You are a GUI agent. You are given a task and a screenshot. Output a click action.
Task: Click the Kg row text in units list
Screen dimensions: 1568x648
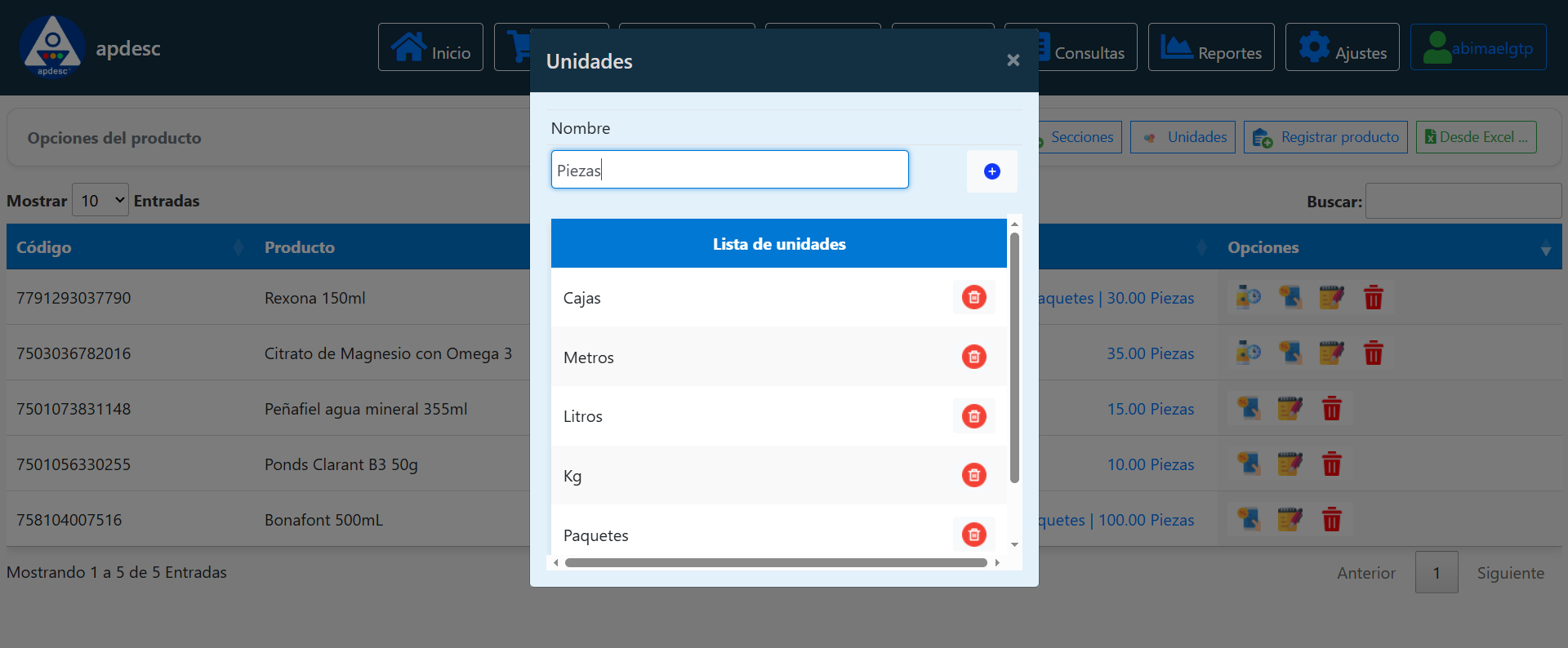(x=572, y=476)
